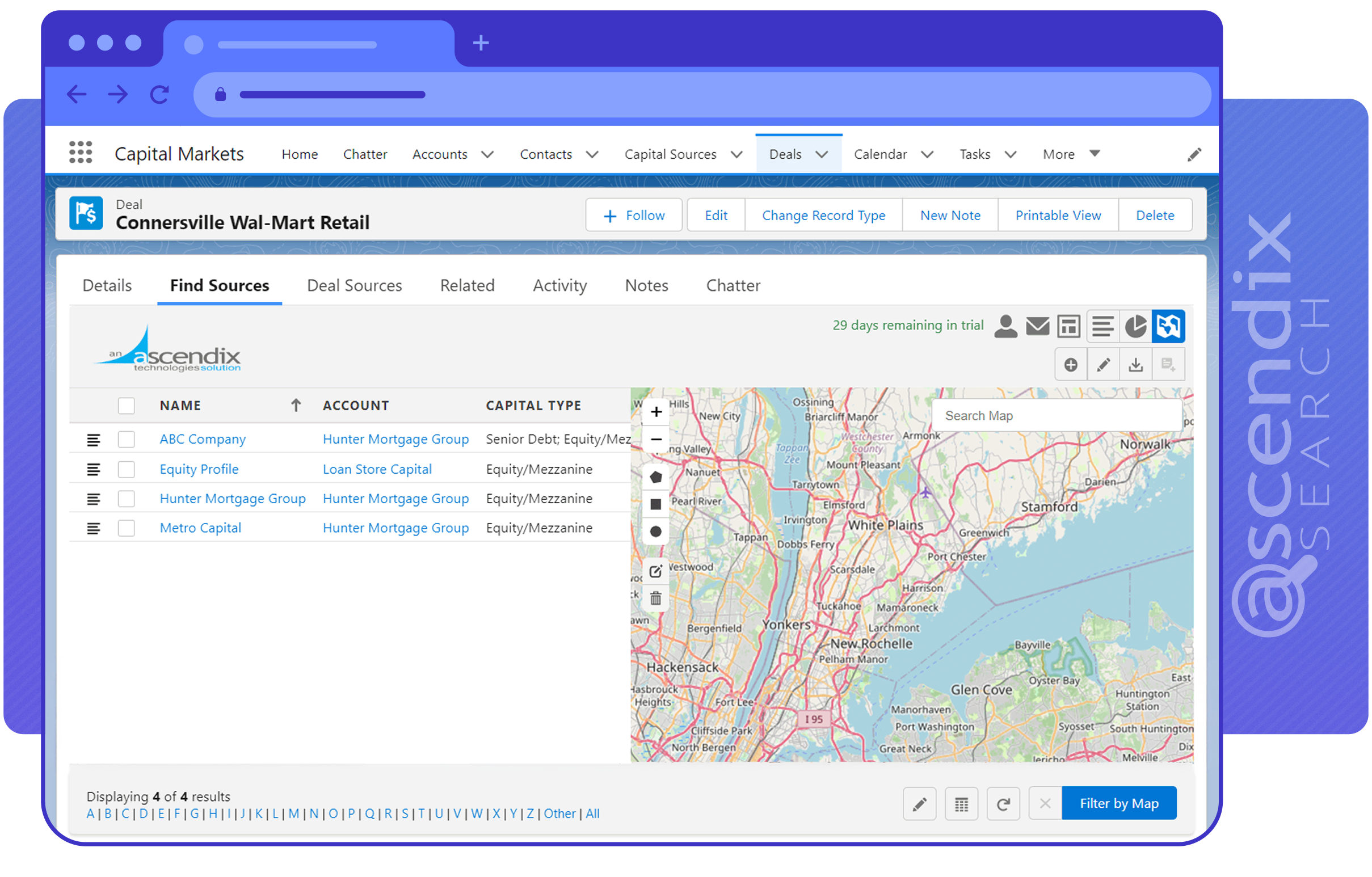The image size is (1372, 877).
Task: Filter results by letter M
Action: point(294,814)
